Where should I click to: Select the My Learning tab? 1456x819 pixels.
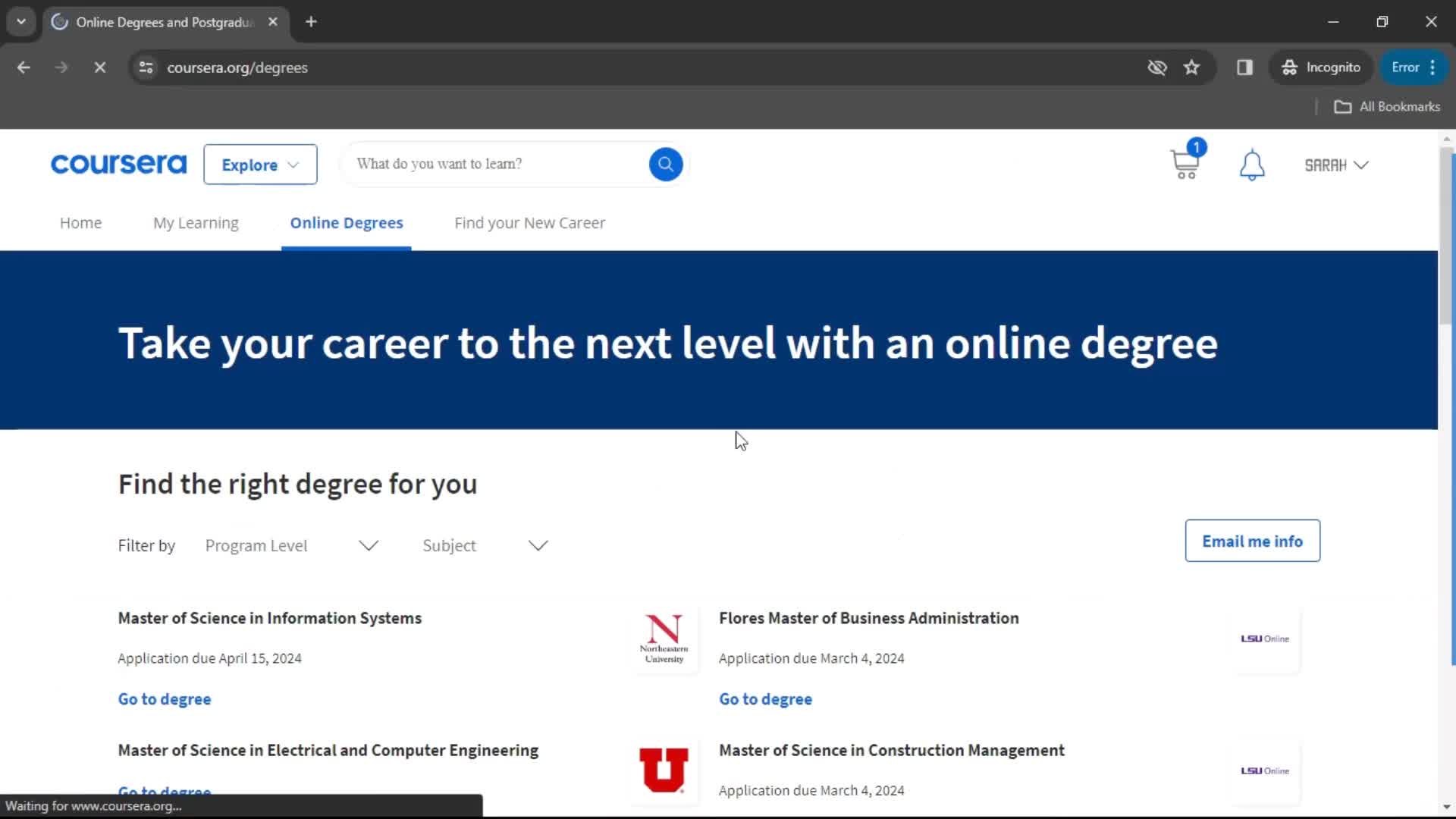pyautogui.click(x=196, y=222)
